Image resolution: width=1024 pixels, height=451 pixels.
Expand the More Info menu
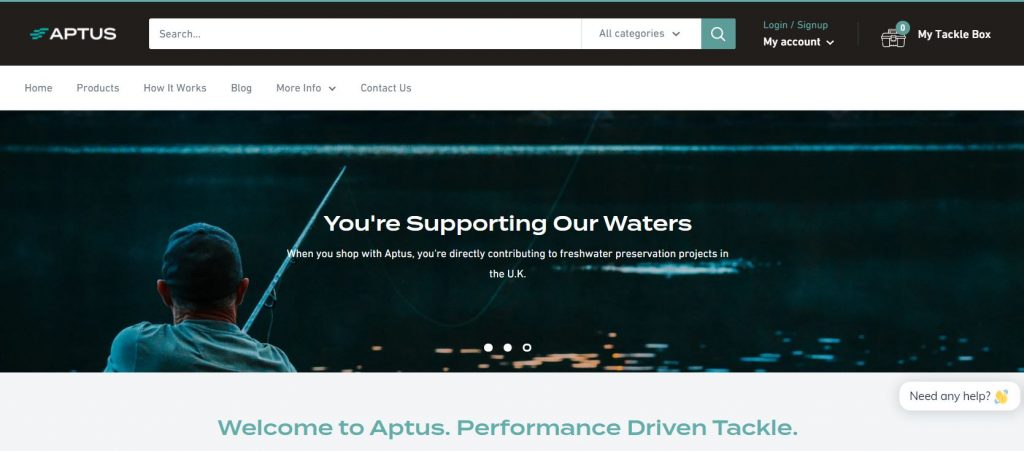pyautogui.click(x=306, y=88)
